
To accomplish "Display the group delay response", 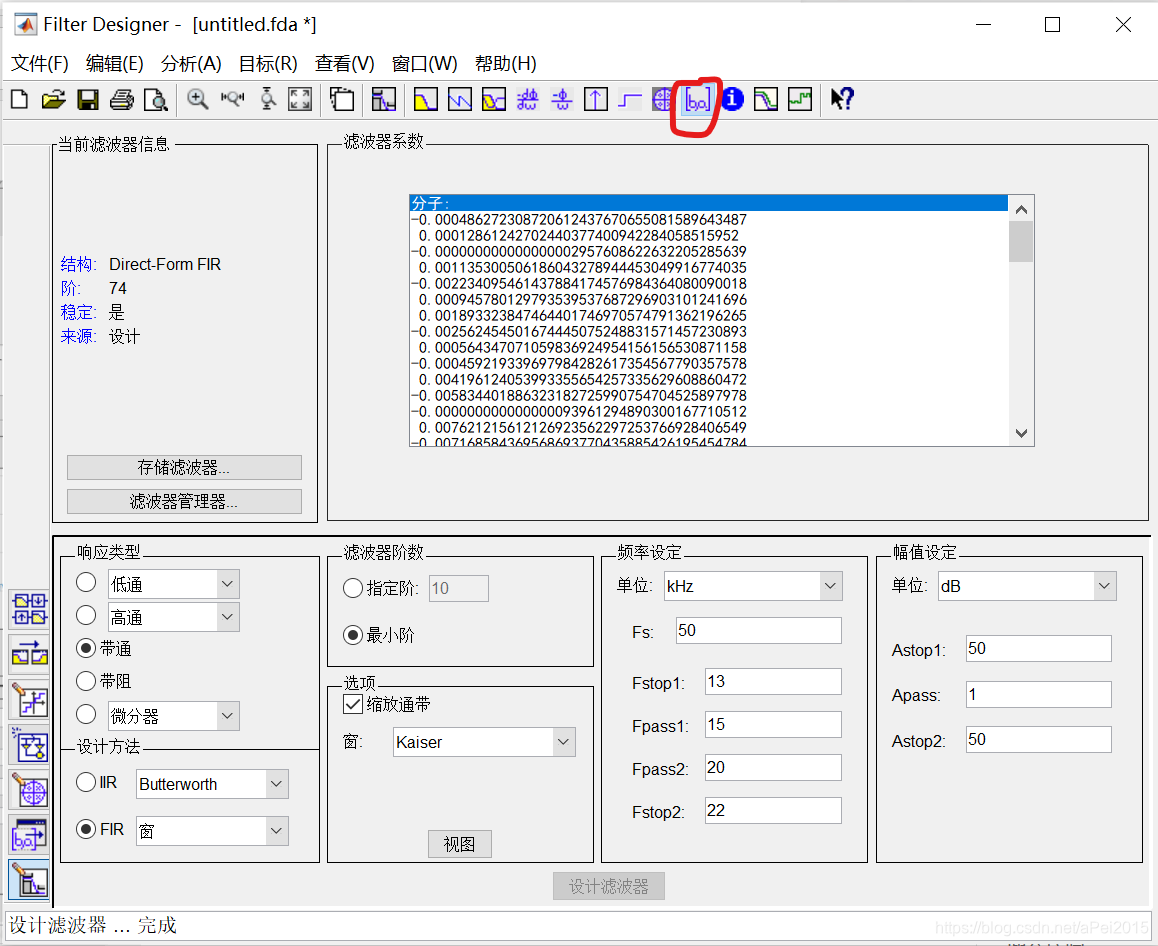I will [x=527, y=99].
